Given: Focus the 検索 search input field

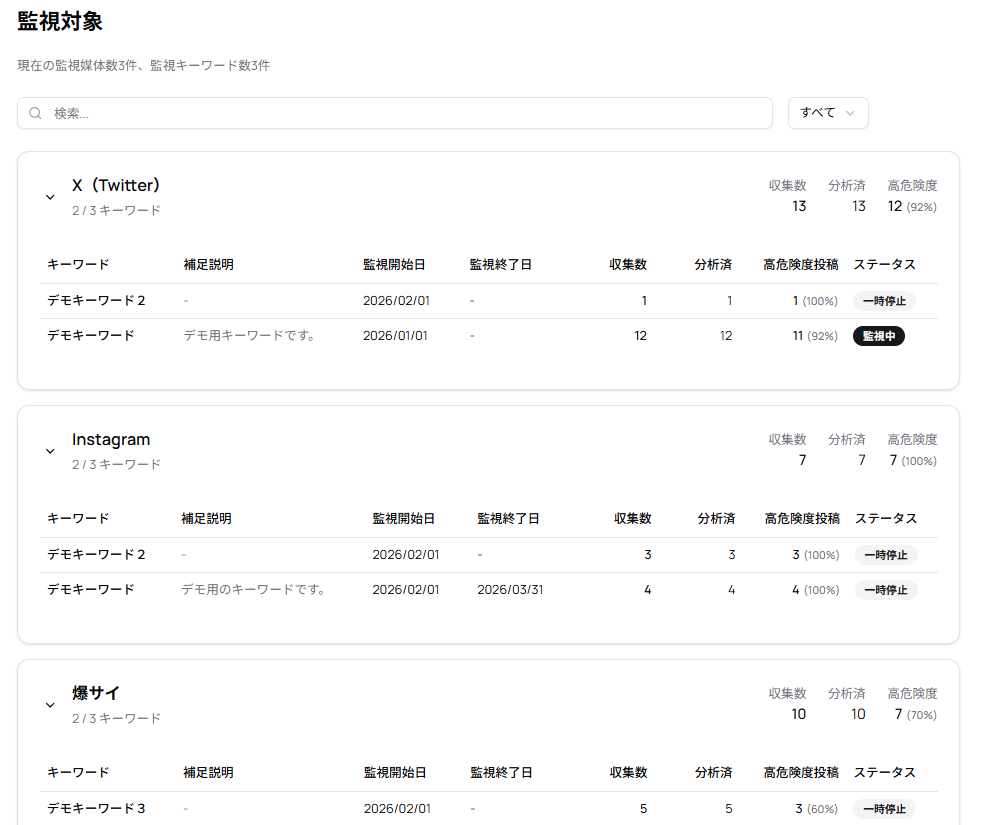Looking at the screenshot, I should [x=400, y=113].
